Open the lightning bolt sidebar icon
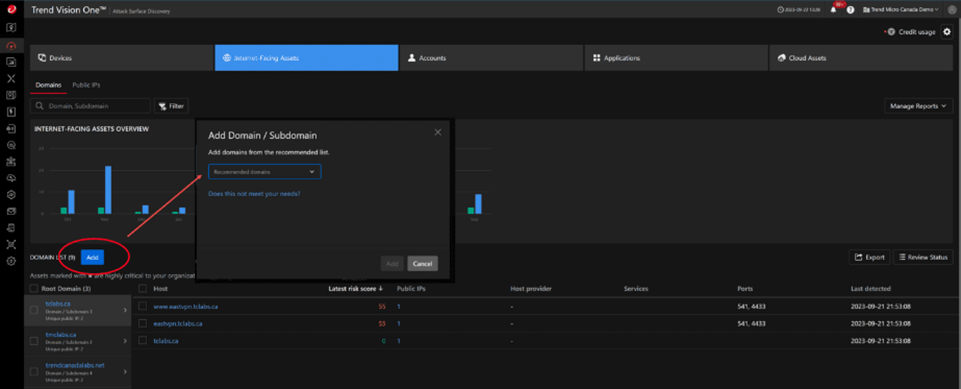 (x=11, y=112)
